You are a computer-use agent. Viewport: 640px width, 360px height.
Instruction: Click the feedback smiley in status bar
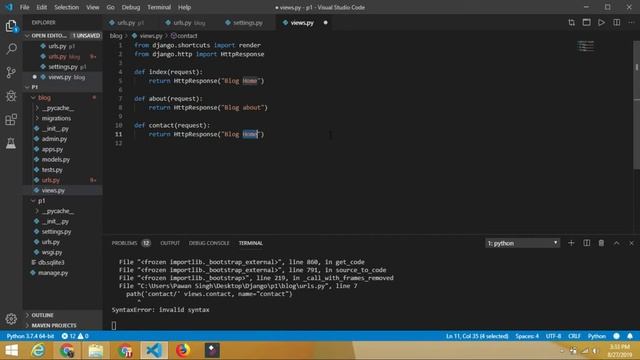tap(616, 336)
